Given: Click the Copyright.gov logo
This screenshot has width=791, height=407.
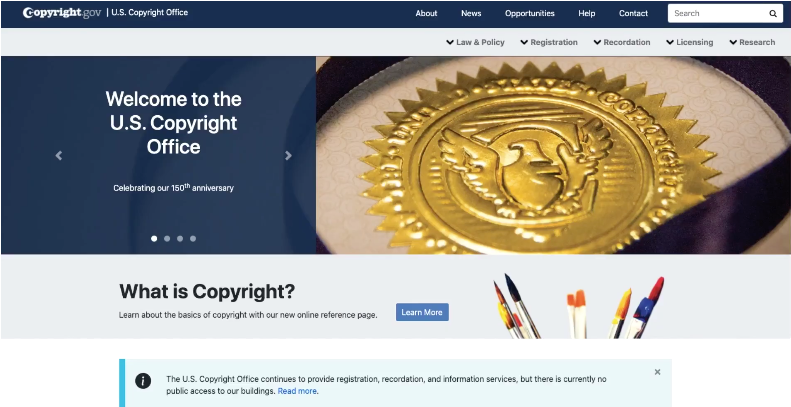Looking at the screenshot, I should coord(62,13).
